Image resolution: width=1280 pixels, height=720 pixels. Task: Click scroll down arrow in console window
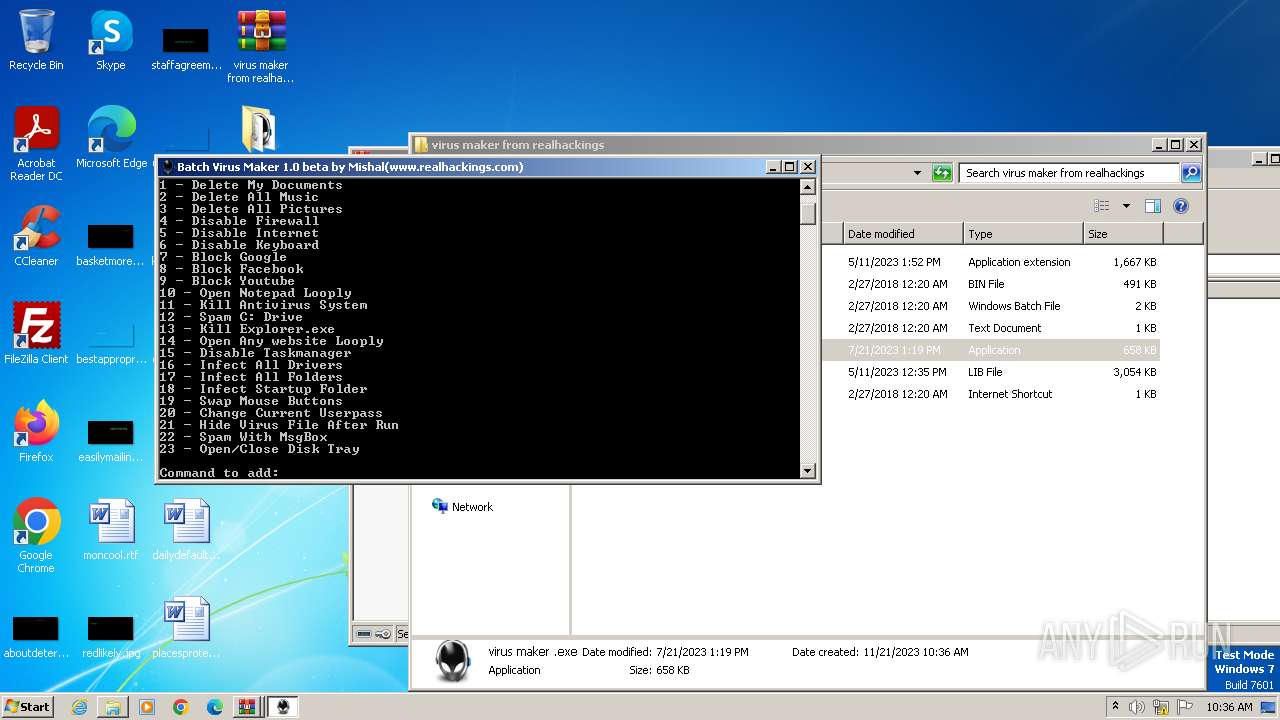tap(808, 470)
